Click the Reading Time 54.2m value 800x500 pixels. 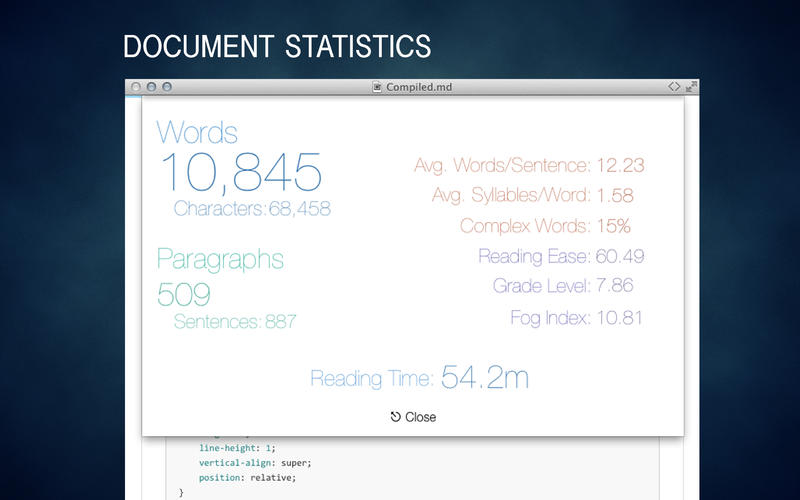(484, 377)
